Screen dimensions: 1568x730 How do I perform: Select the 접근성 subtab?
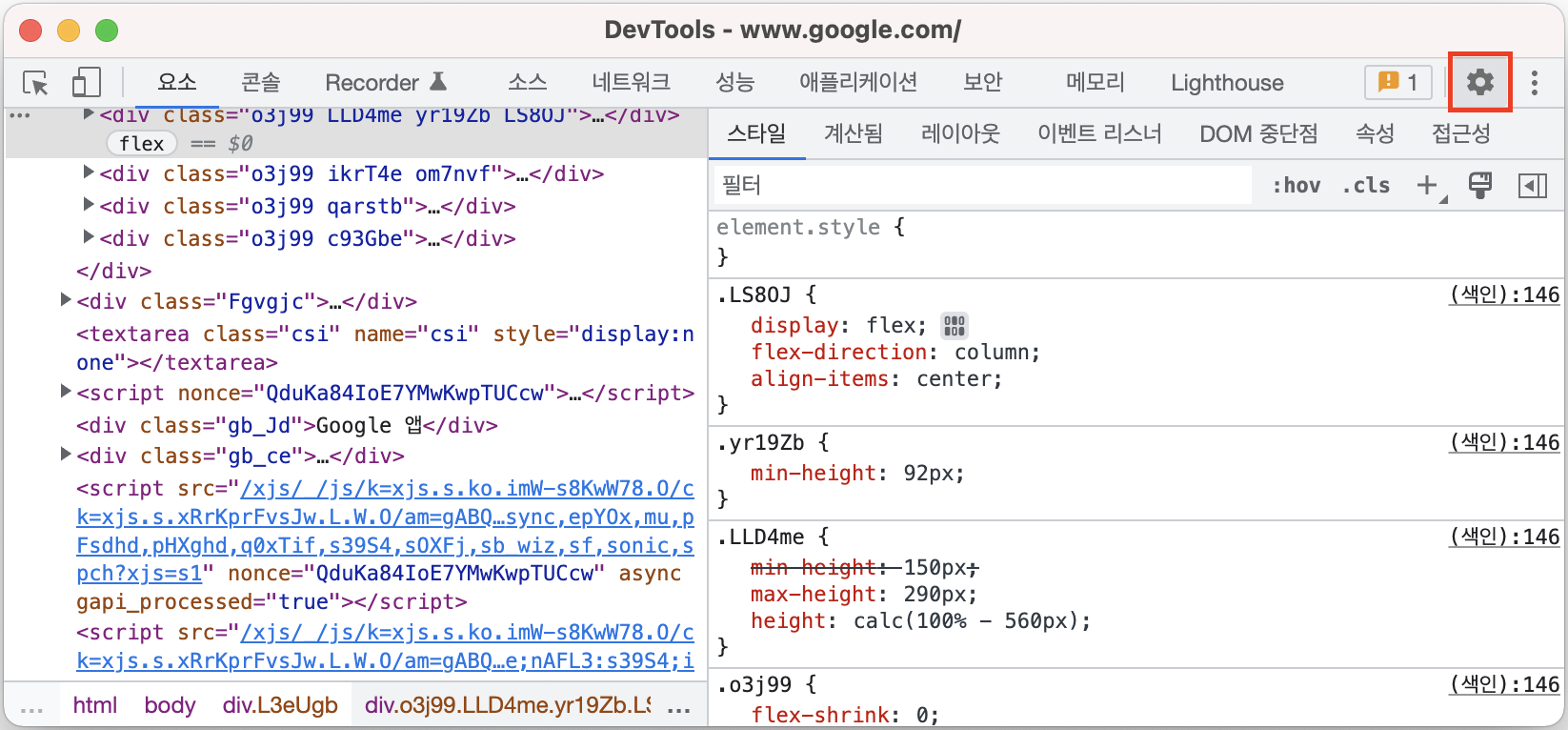1460,133
